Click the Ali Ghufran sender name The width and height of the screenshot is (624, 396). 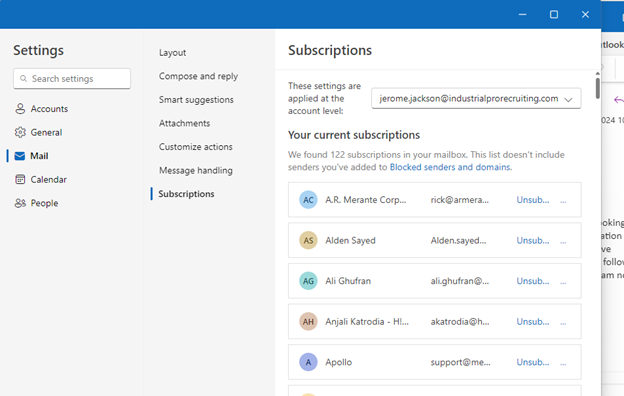click(348, 281)
